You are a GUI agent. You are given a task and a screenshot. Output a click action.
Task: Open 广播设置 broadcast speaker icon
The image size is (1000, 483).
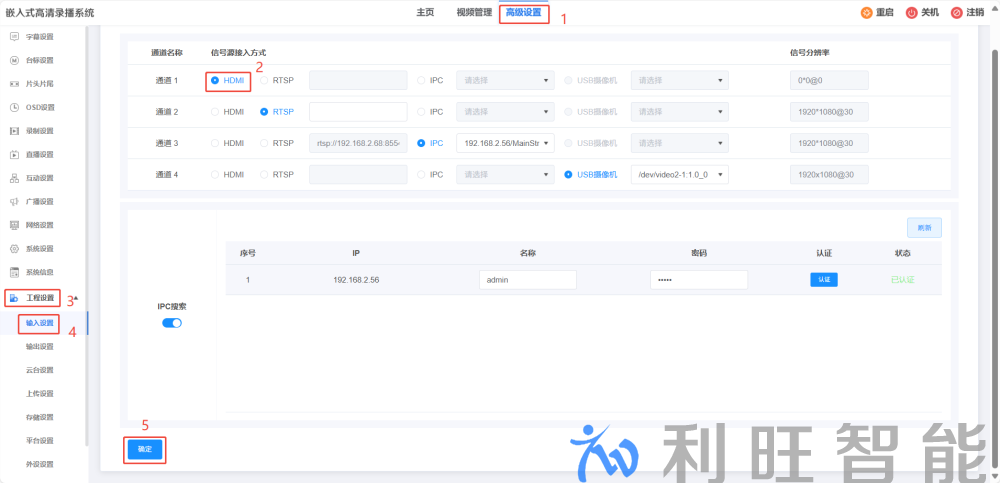(x=14, y=202)
